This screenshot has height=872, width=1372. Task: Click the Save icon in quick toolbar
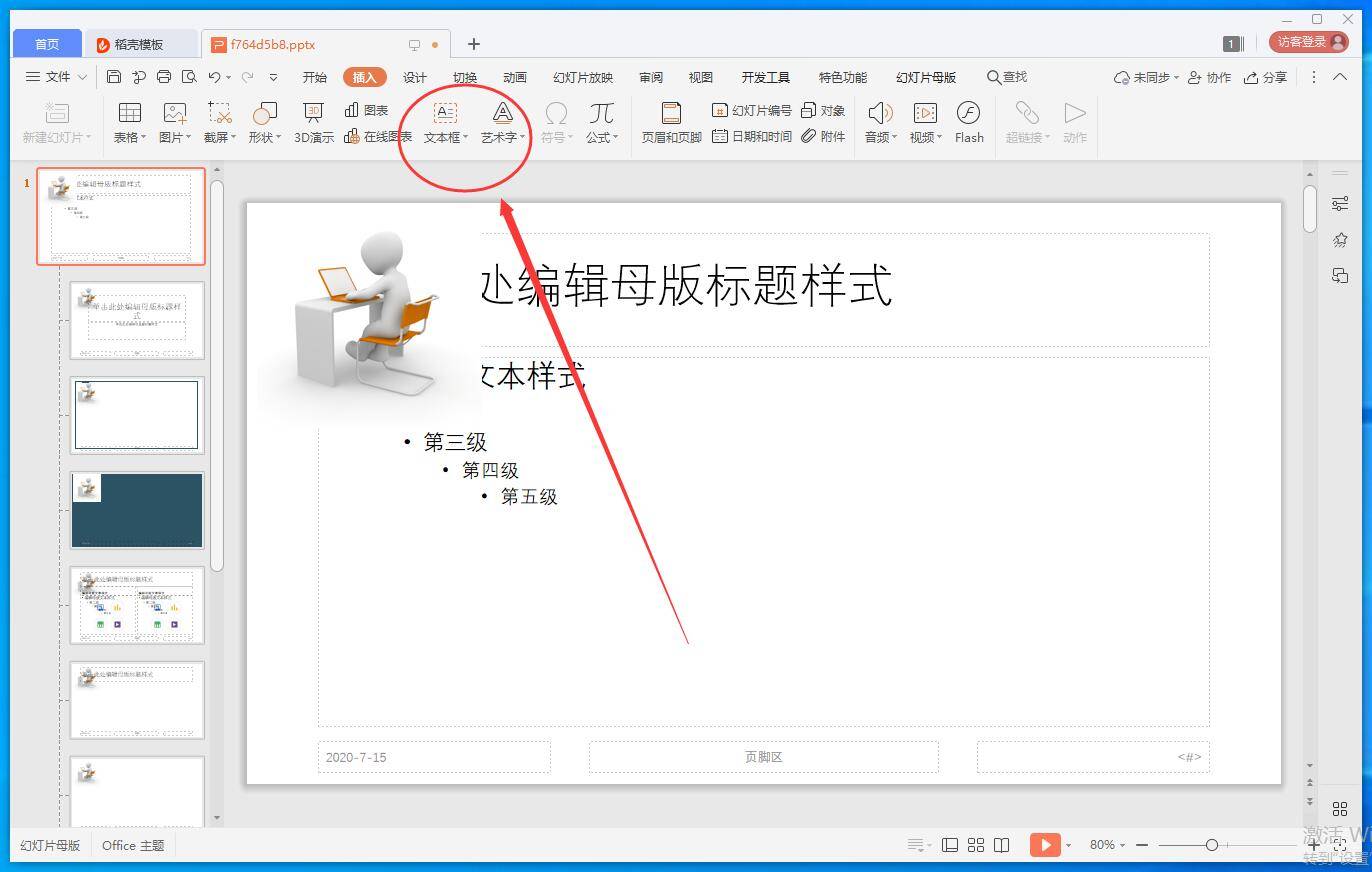point(114,77)
